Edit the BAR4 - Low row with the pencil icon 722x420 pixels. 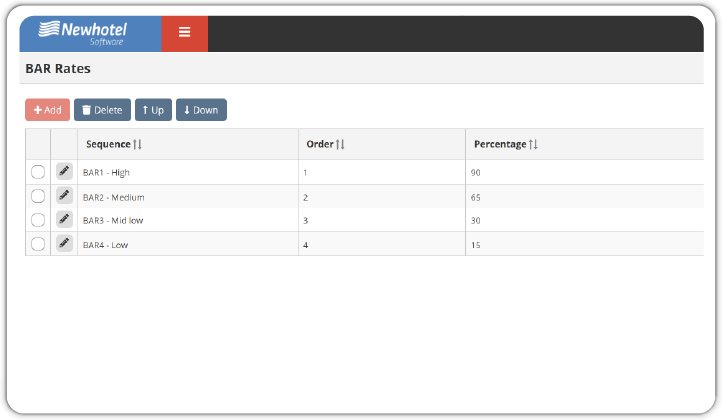(64, 243)
